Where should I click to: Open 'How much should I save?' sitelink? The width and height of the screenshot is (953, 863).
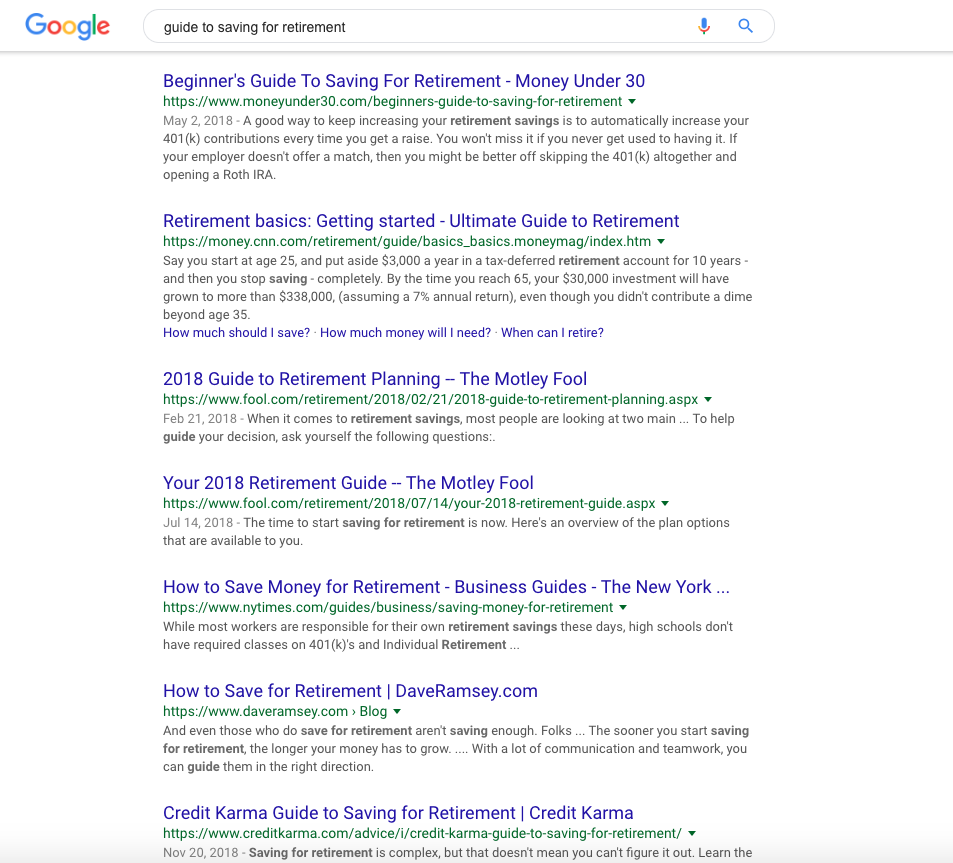[x=236, y=332]
